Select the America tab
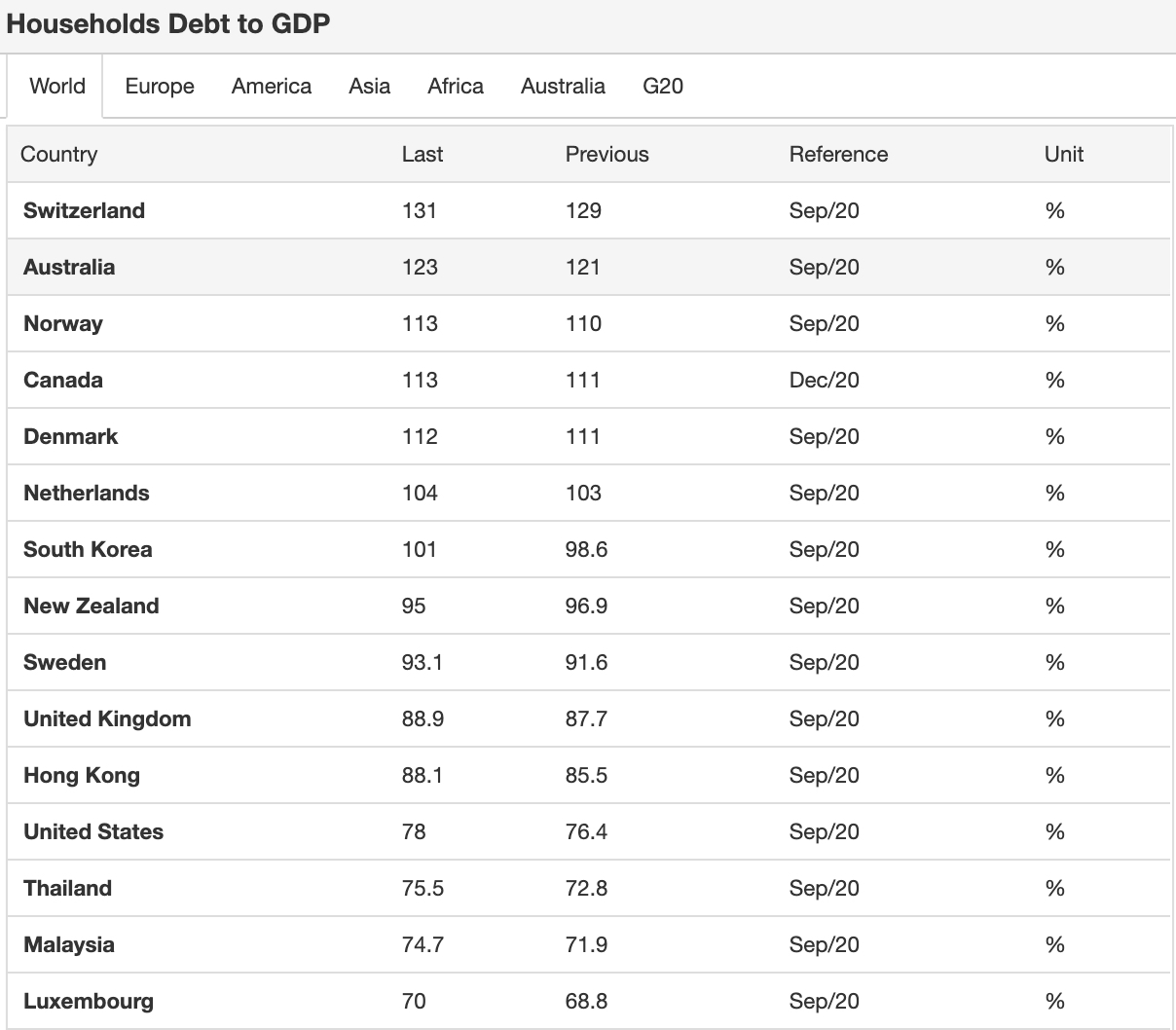The width and height of the screenshot is (1176, 1030). (272, 87)
